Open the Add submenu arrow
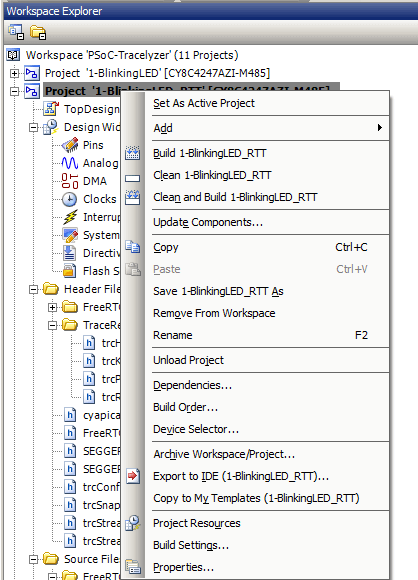The image size is (418, 580). (380, 128)
